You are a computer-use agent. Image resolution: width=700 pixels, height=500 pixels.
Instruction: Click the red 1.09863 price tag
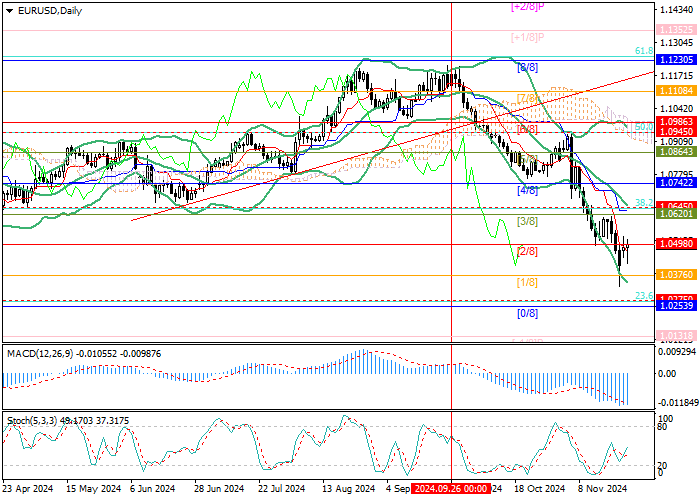[677, 121]
